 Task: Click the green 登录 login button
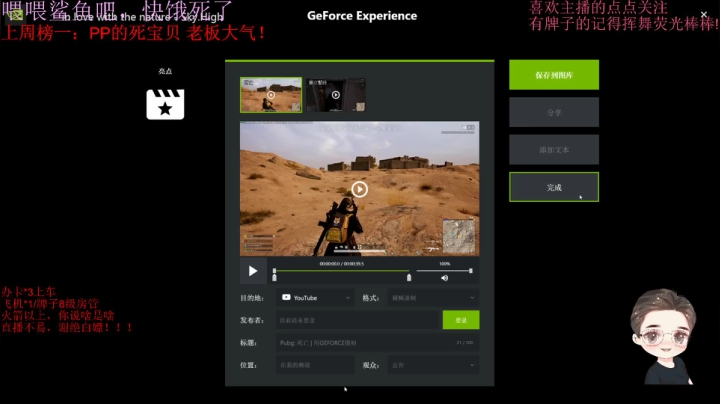461,320
